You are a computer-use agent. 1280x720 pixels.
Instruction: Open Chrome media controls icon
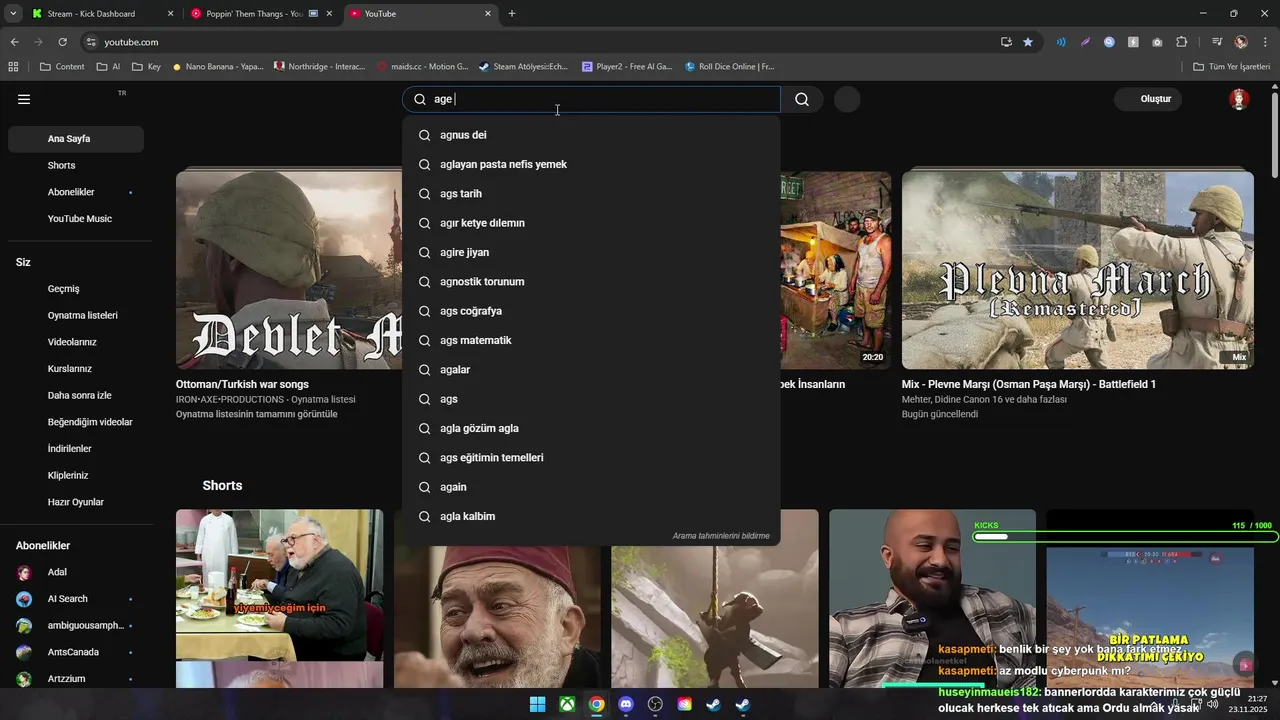[x=1217, y=42]
